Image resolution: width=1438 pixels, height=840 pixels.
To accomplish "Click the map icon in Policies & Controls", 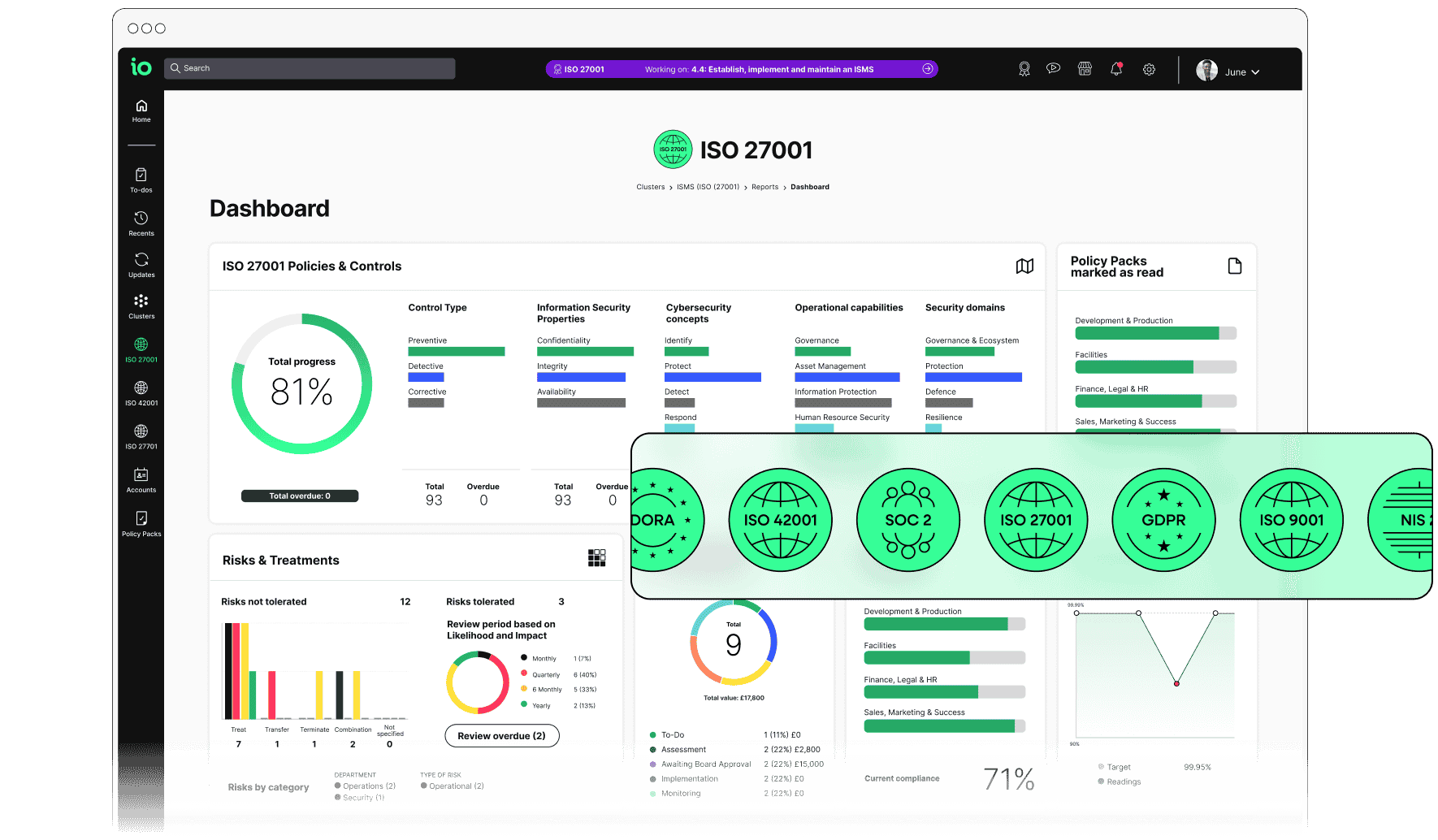I will pos(1024,266).
